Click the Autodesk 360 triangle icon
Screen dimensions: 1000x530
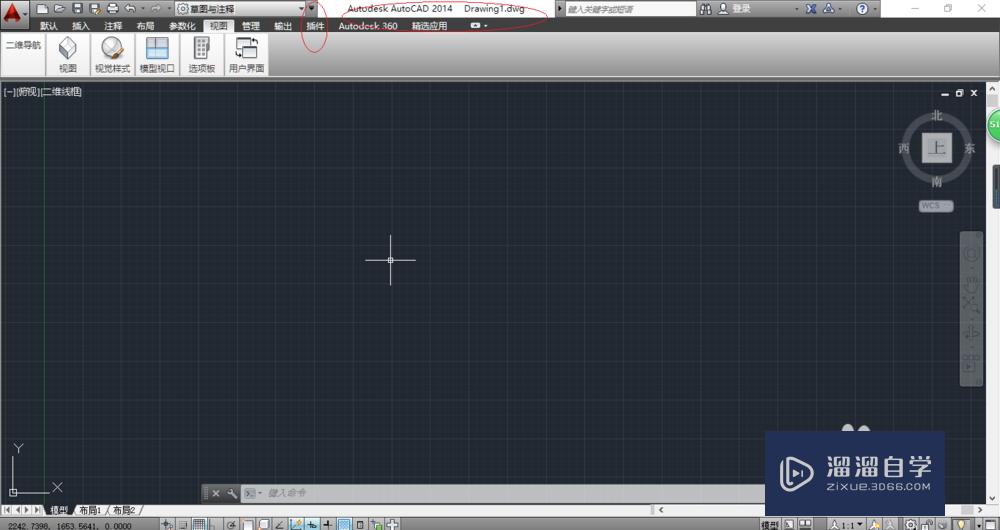(x=828, y=9)
